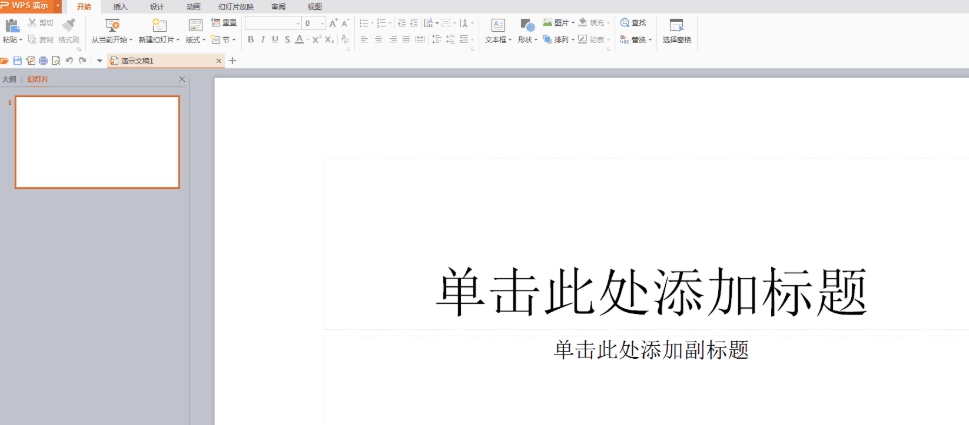The image size is (969, 425).
Task: Click the save disk quick access icon
Action: point(17,61)
